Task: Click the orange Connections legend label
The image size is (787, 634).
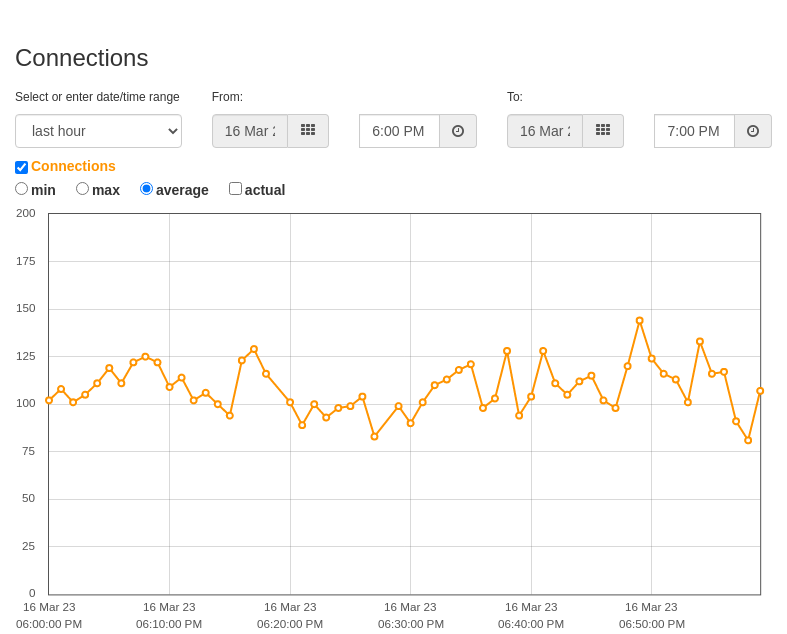Action: click(x=73, y=166)
